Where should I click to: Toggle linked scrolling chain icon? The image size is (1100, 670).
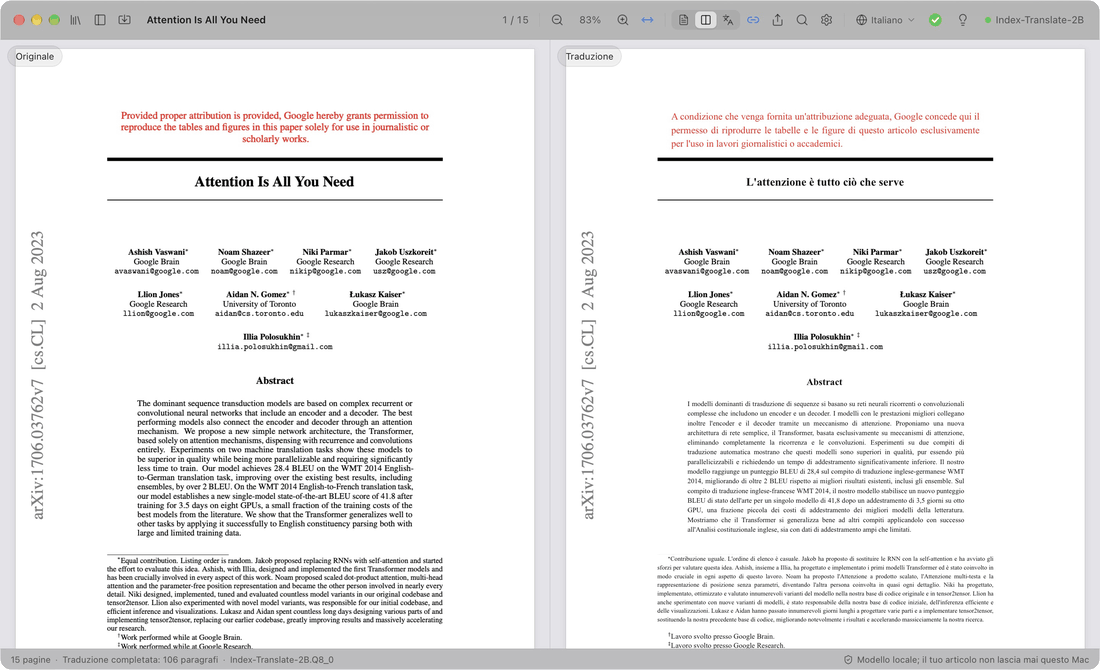coord(753,20)
